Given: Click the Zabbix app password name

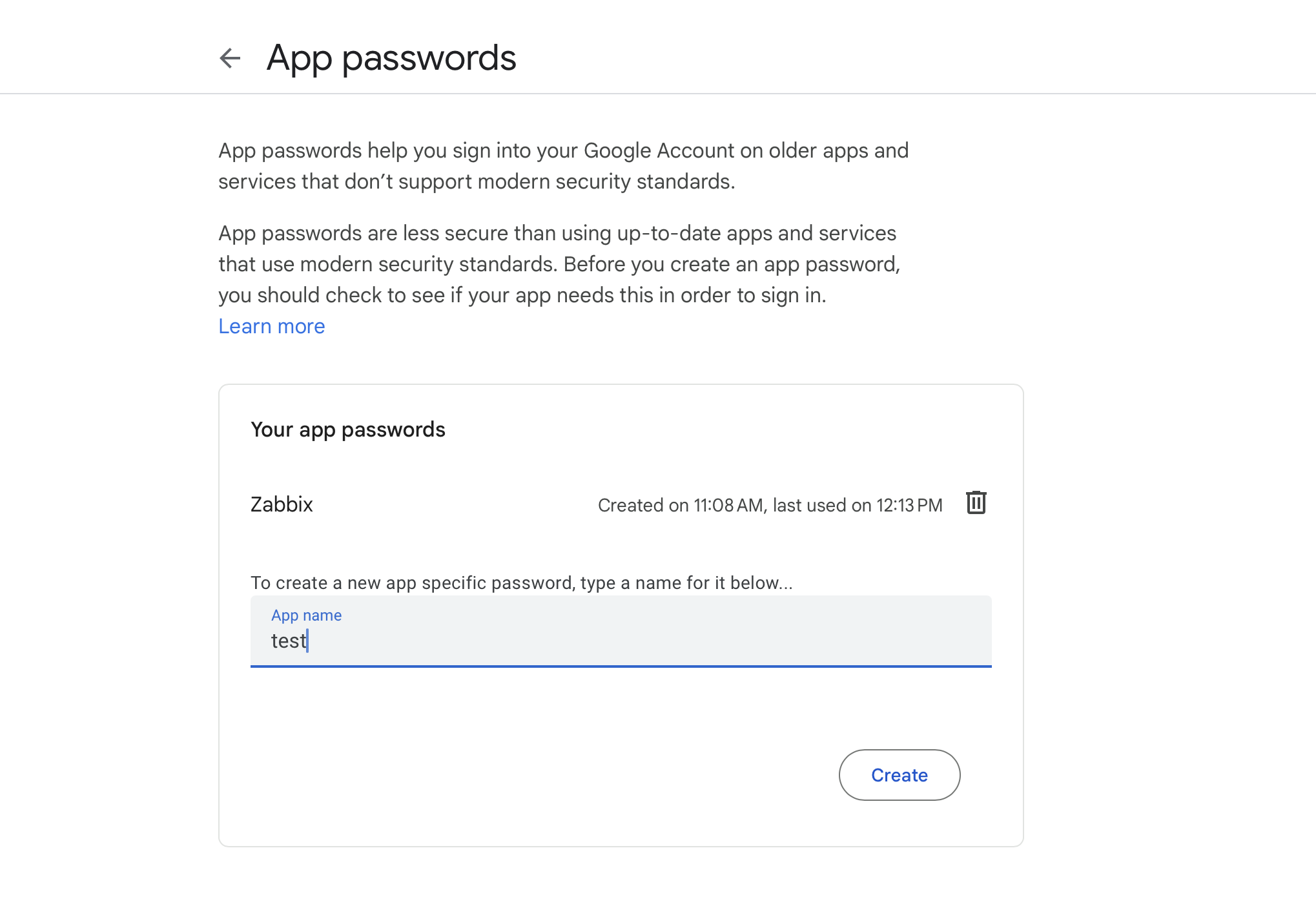Looking at the screenshot, I should click(282, 504).
